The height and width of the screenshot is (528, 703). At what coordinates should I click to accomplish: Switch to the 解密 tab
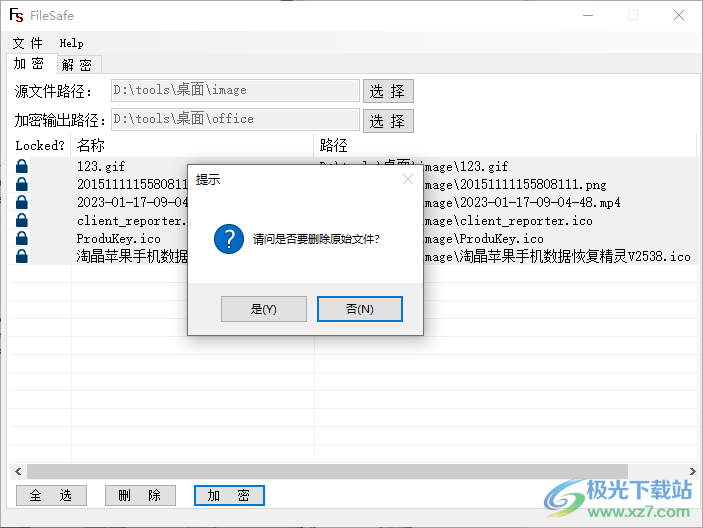pyautogui.click(x=77, y=65)
